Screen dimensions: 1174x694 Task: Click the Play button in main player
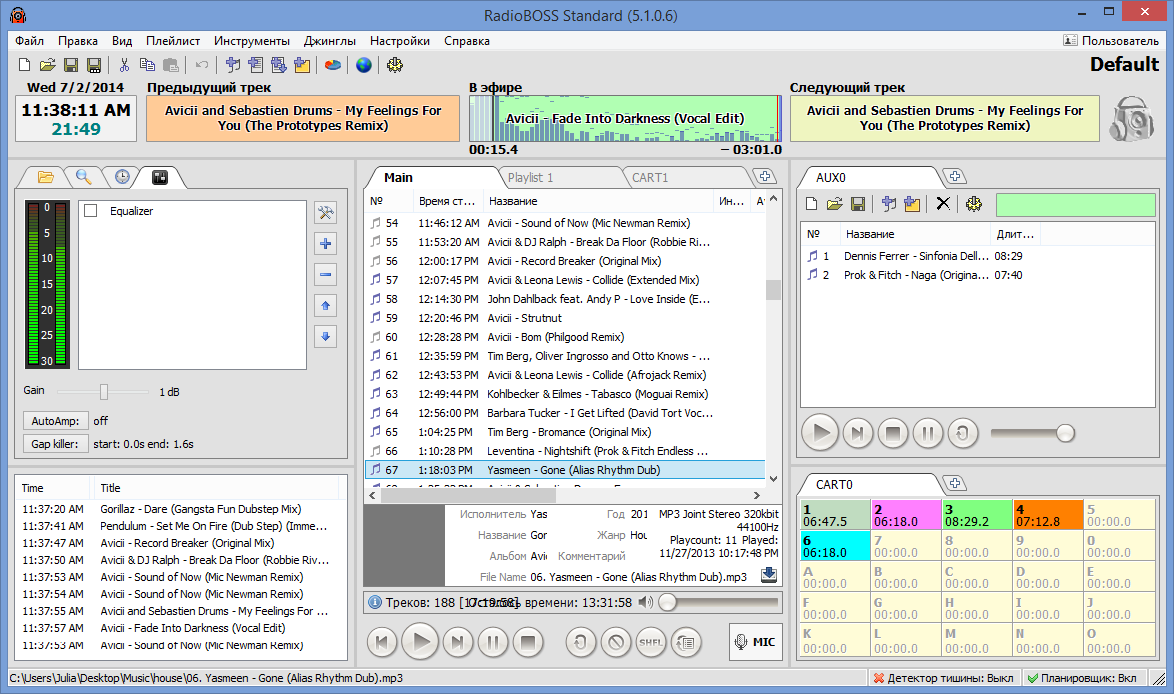pyautogui.click(x=420, y=642)
